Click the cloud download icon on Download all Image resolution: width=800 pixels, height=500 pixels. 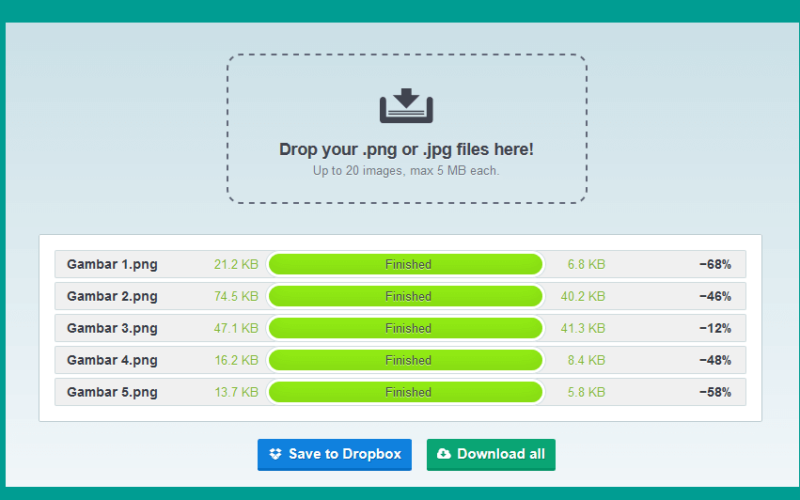pyautogui.click(x=444, y=454)
